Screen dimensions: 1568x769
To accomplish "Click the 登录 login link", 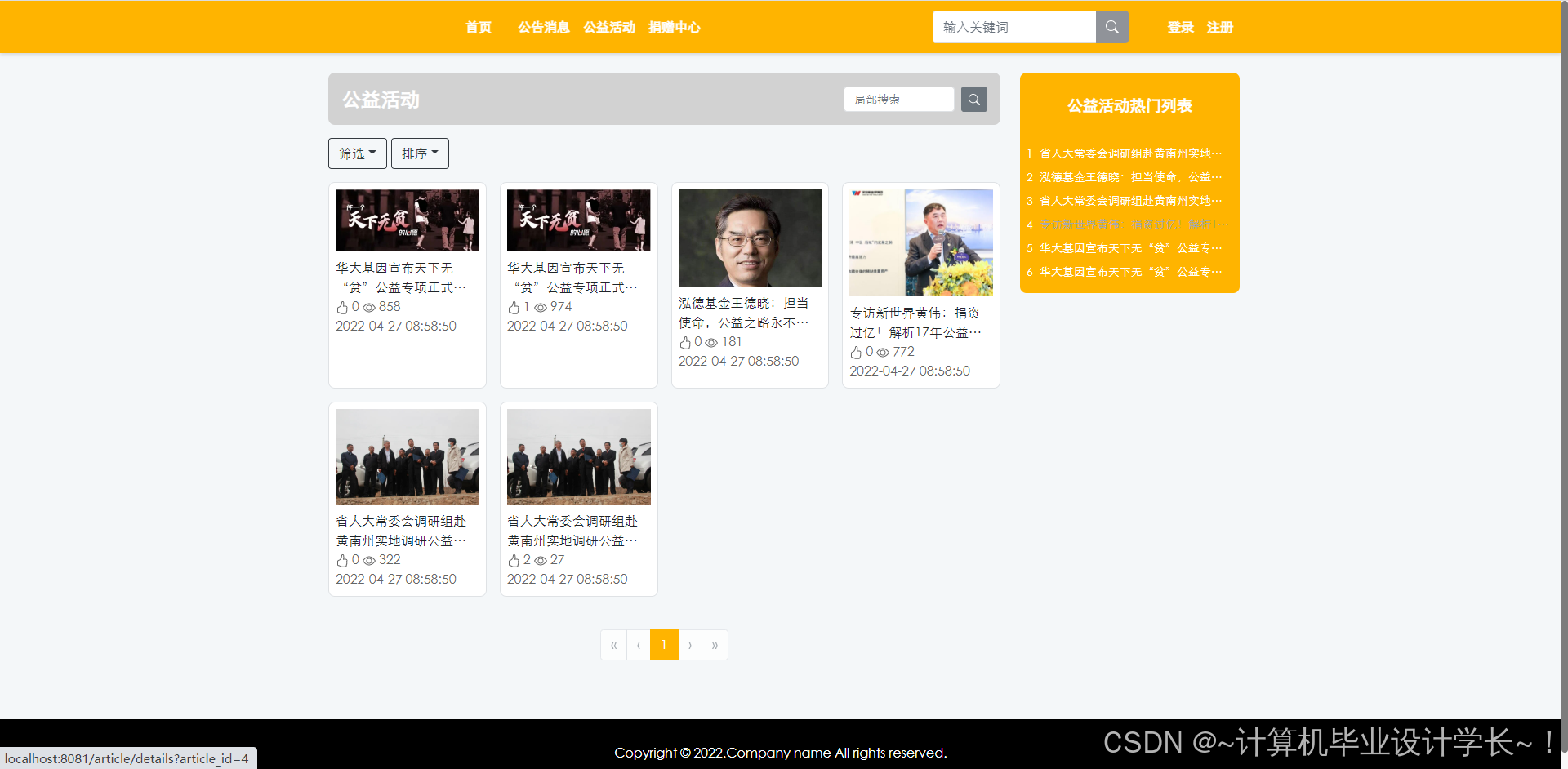I will (x=1181, y=28).
